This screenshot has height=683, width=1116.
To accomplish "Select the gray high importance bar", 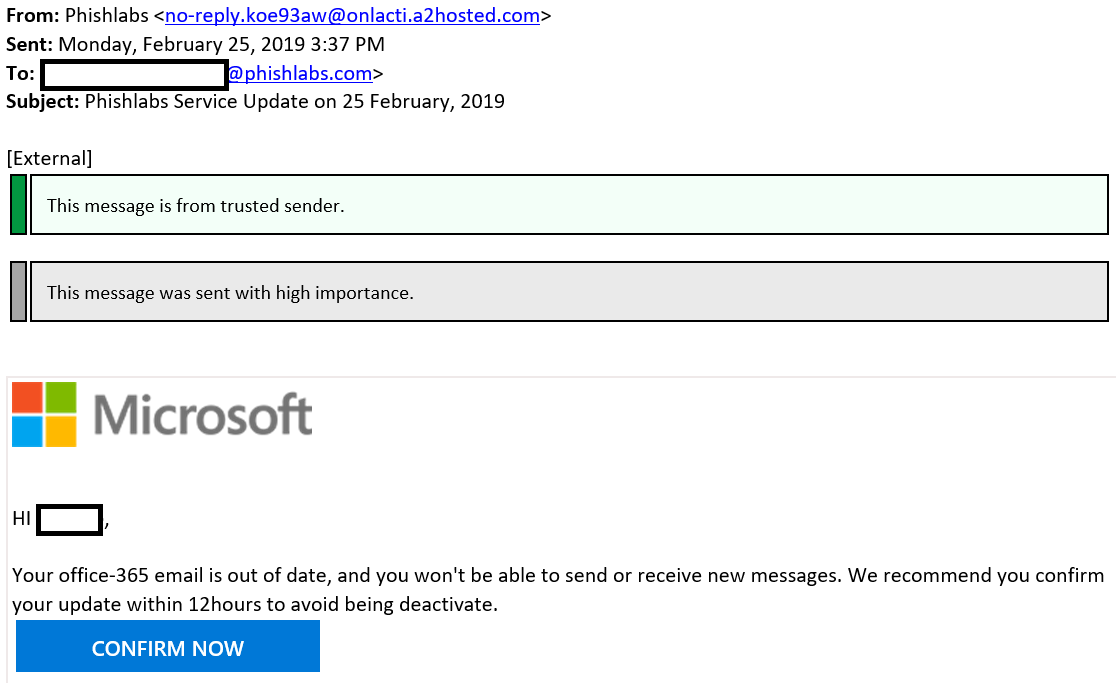I will click(x=19, y=292).
